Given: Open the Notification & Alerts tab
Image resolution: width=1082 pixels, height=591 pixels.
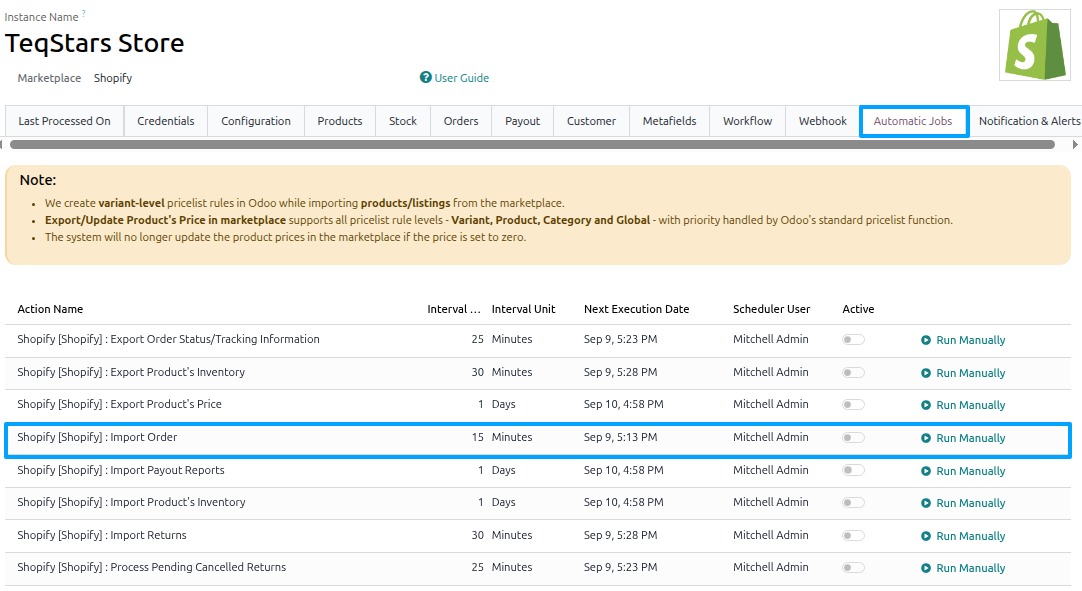Looking at the screenshot, I should [1029, 121].
